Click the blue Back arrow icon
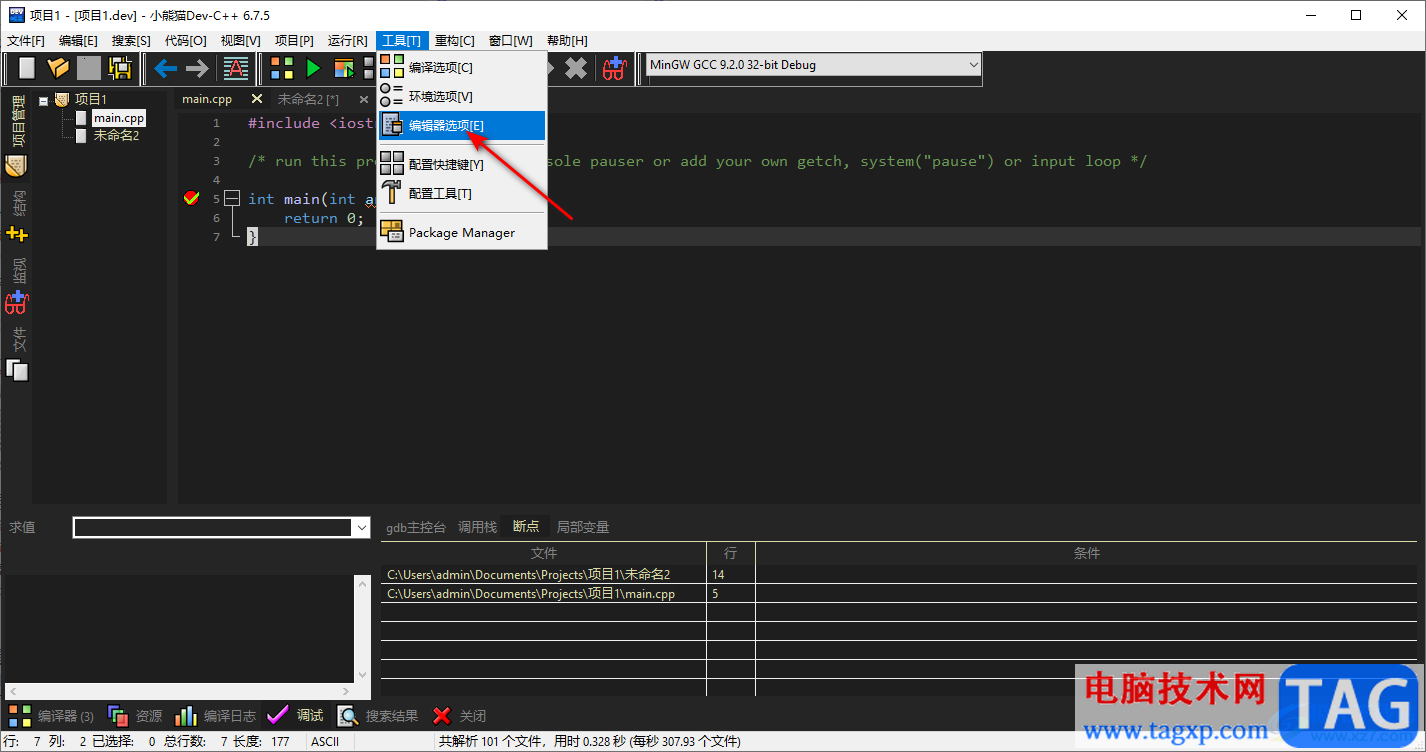This screenshot has height=752, width=1426. click(165, 68)
